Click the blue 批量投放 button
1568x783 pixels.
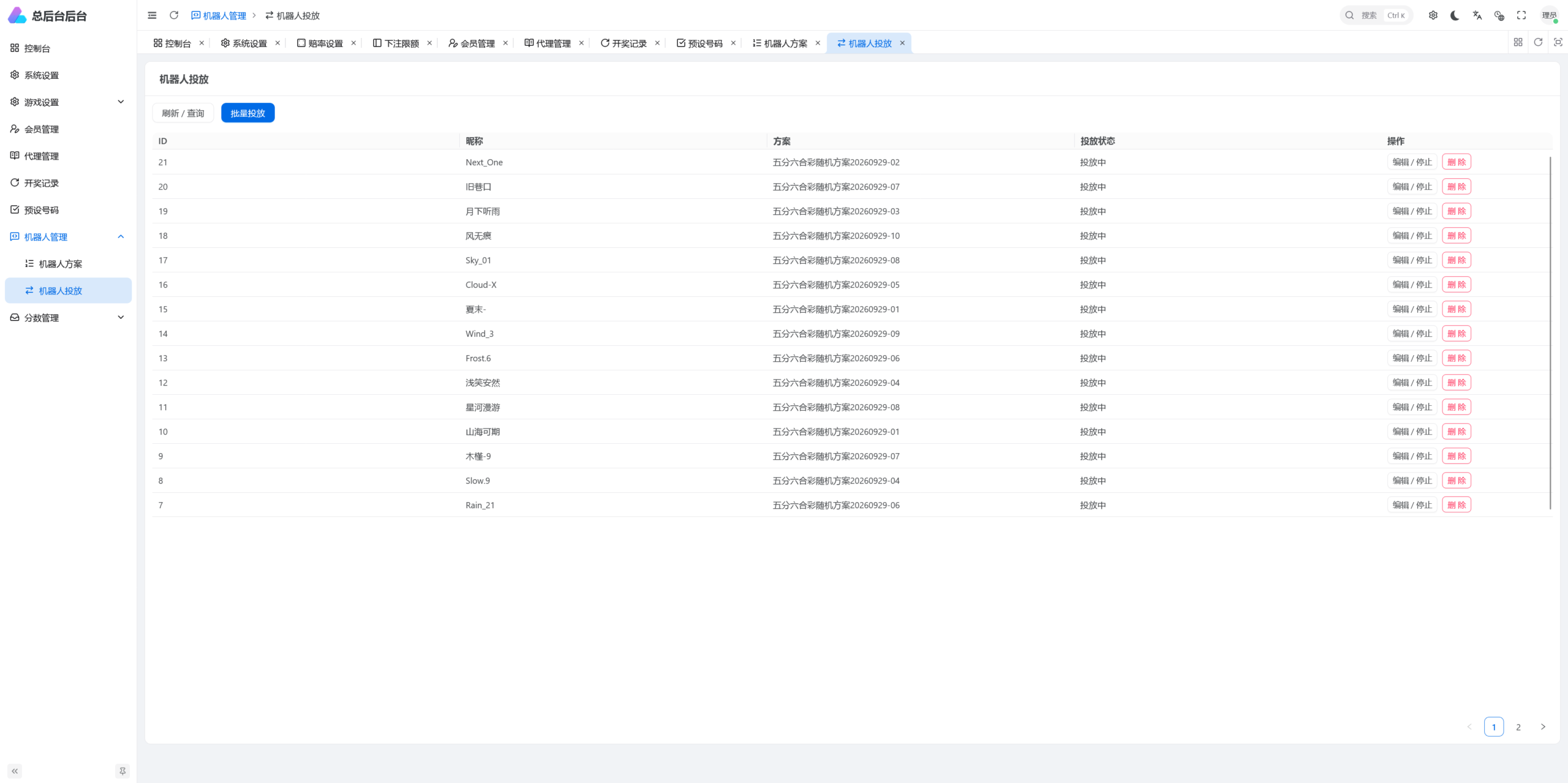247,113
